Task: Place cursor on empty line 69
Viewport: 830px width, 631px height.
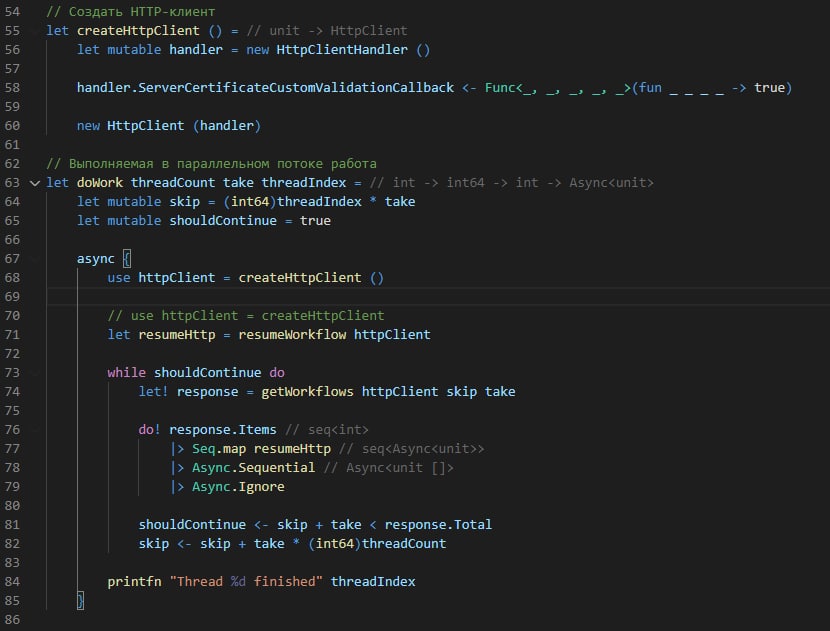Action: tap(438, 297)
